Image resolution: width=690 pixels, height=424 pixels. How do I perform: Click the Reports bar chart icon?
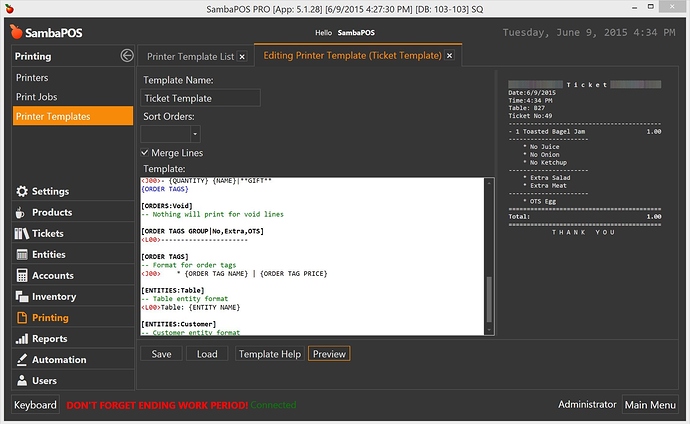click(x=22, y=339)
